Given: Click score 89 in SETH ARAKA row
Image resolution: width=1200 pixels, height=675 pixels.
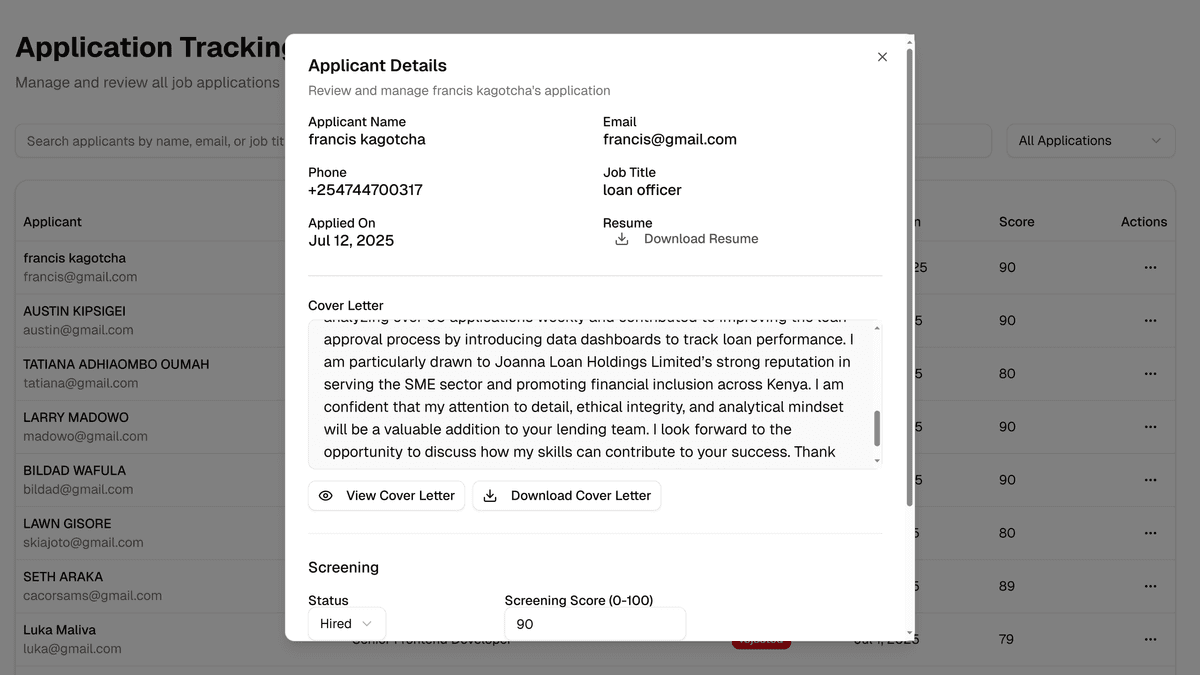Looking at the screenshot, I should [x=1006, y=586].
